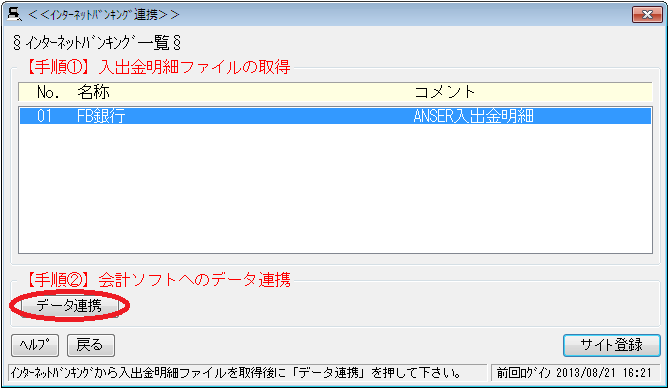Open help with the ヘルプ button
This screenshot has height=389, width=669.
coord(35,345)
